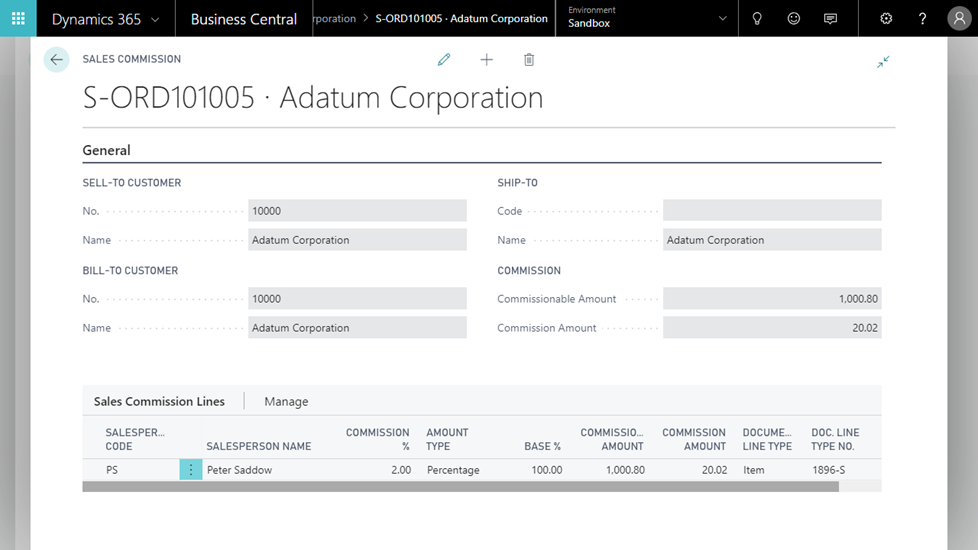Open Business Central home link
The width and height of the screenshot is (978, 550).
pos(244,19)
